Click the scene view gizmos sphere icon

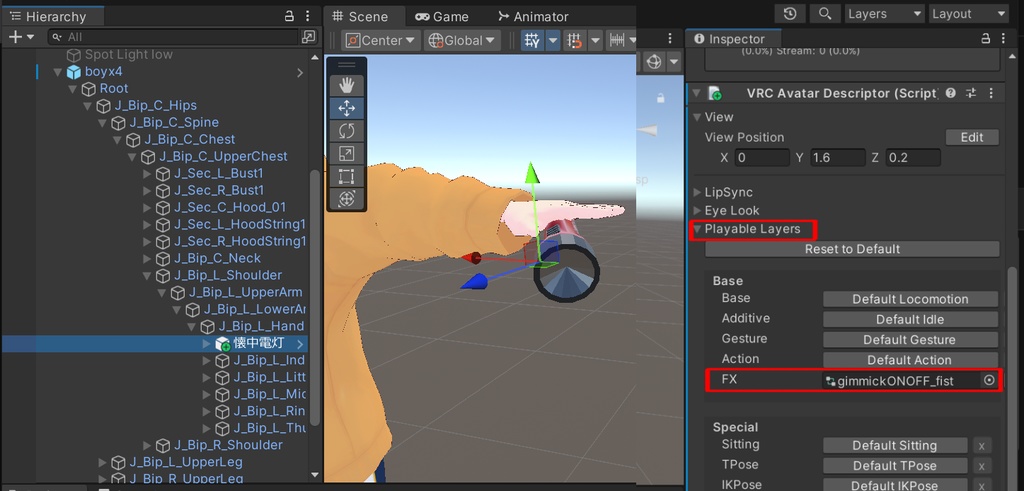click(654, 63)
